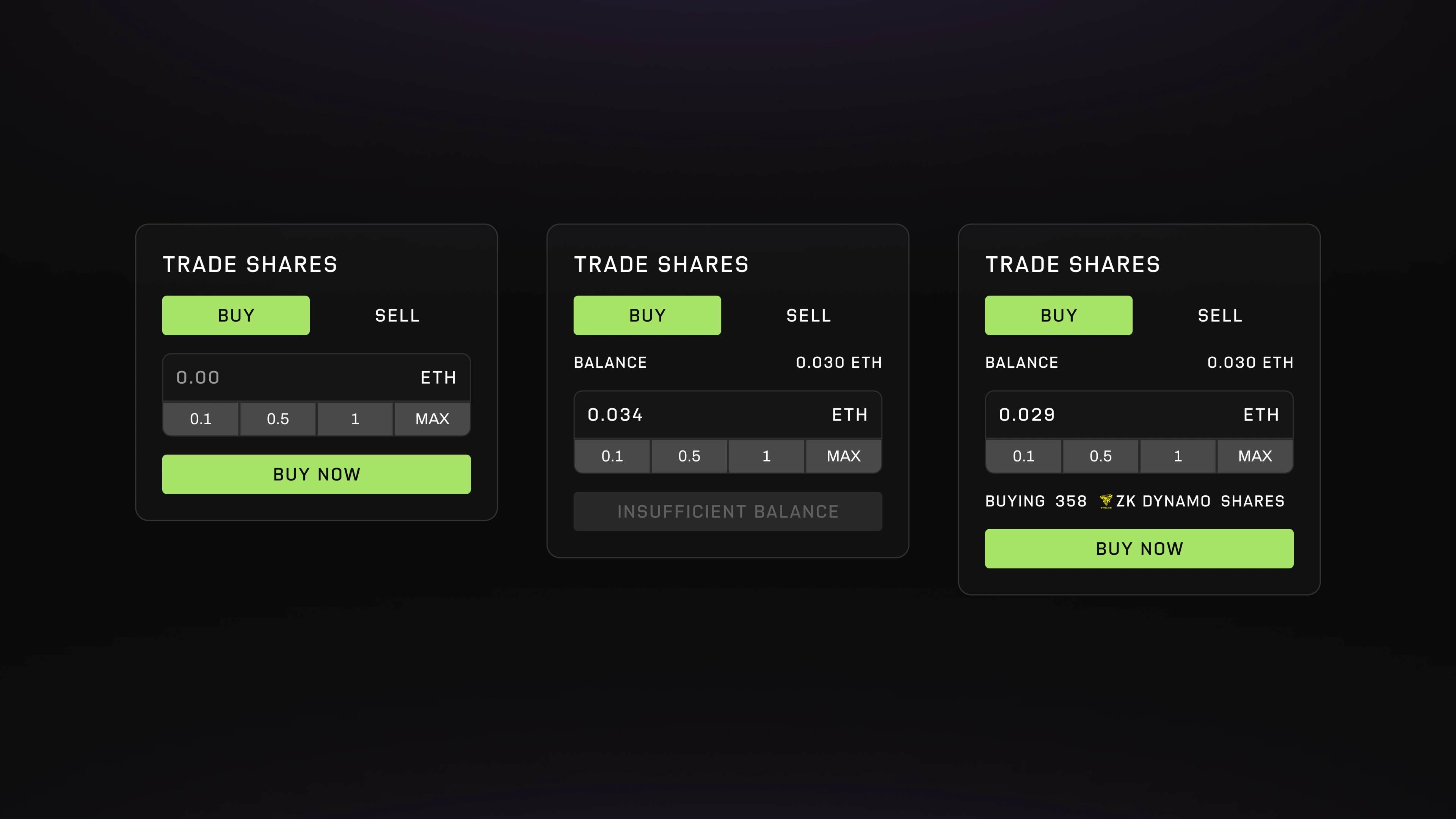Choose the 0.5 preset on the first card
The height and width of the screenshot is (819, 1456).
click(278, 418)
